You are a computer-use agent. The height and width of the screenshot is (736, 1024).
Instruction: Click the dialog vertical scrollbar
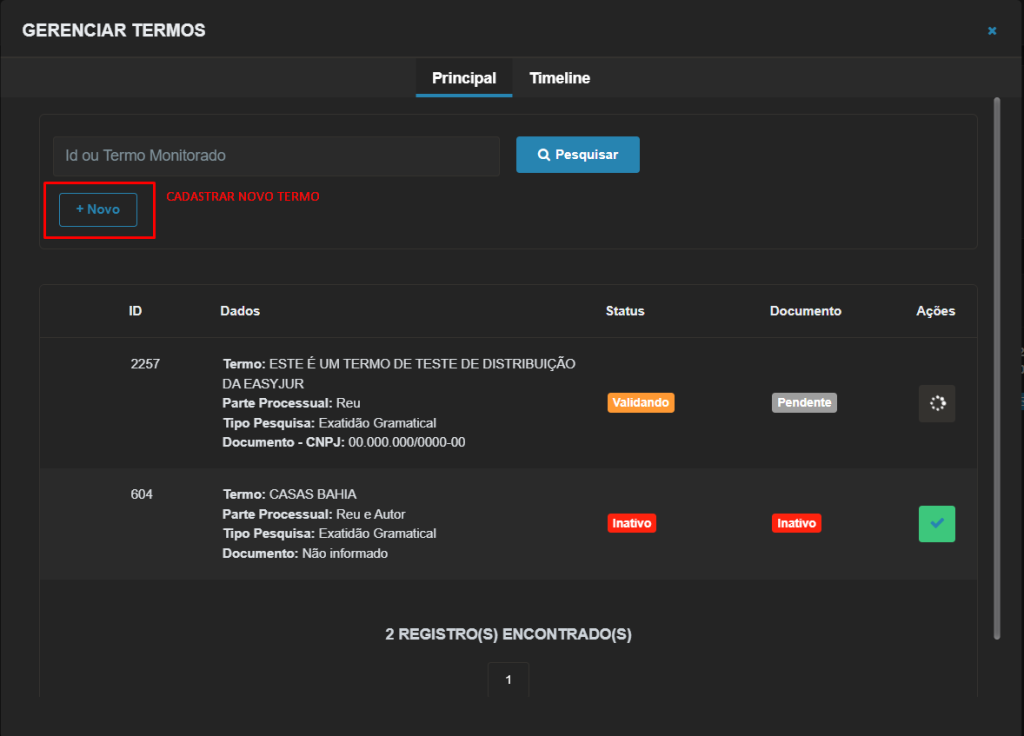tap(997, 368)
